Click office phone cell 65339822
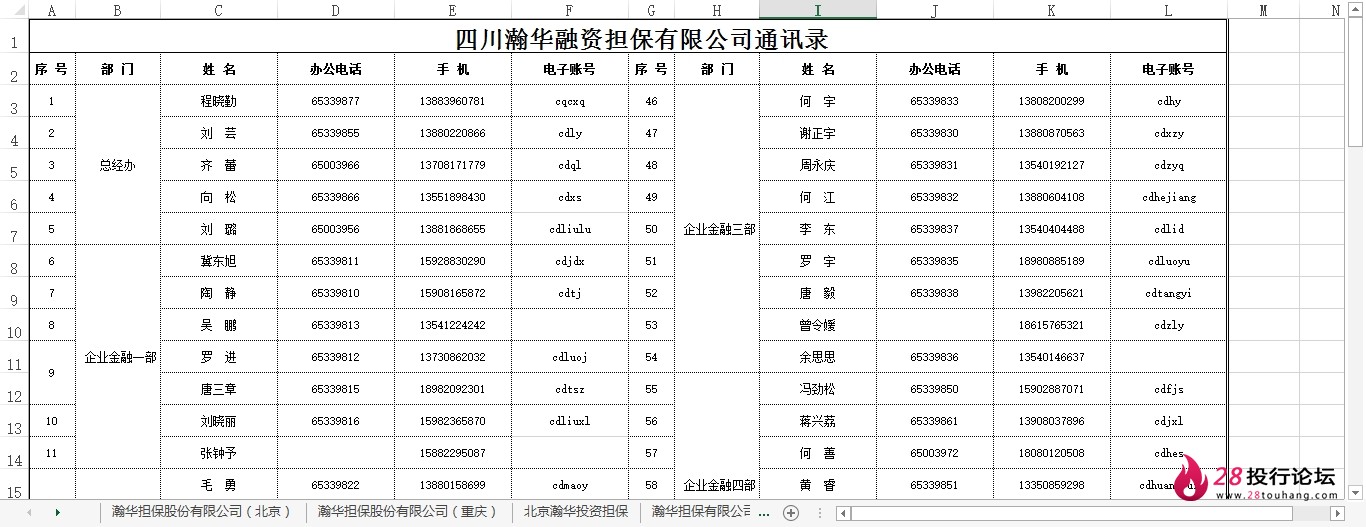 [336, 485]
